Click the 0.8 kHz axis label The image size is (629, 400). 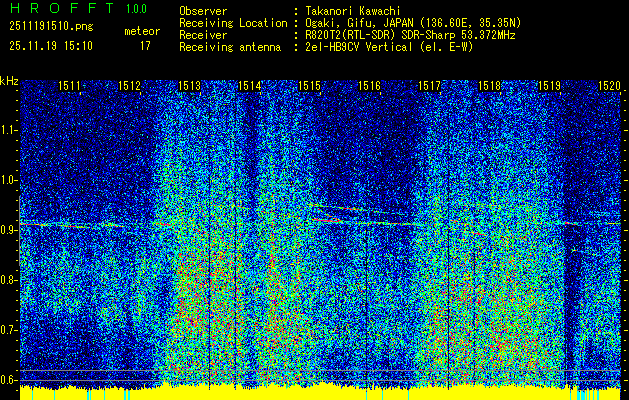click(8, 280)
